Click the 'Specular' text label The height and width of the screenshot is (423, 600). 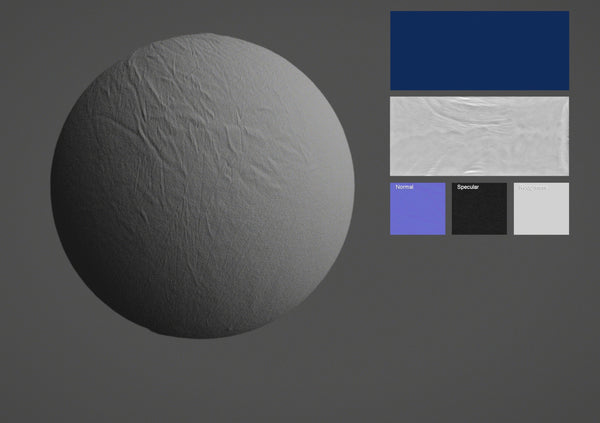[x=468, y=187]
